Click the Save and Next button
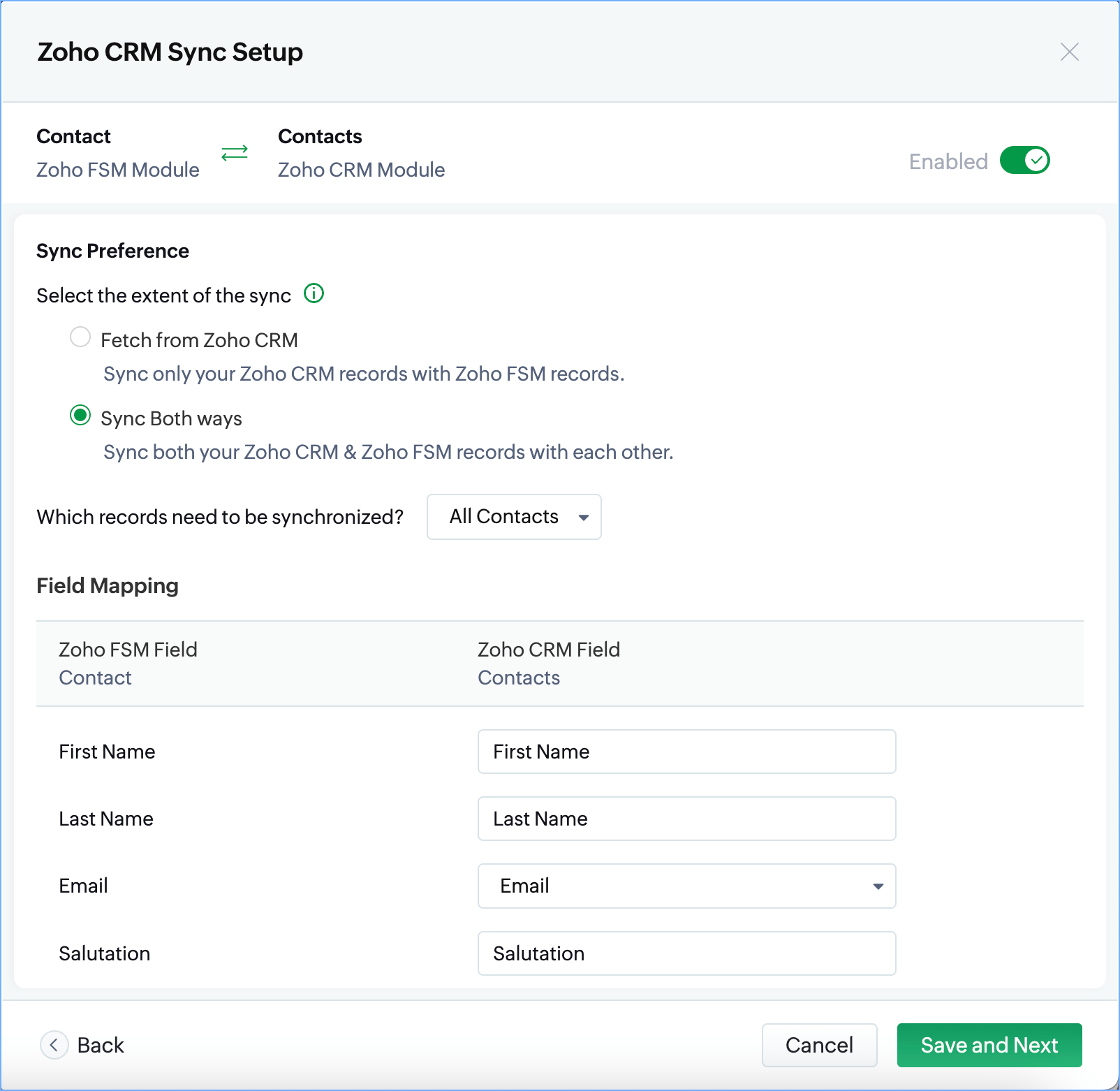This screenshot has height=1091, width=1120. pos(989,1045)
